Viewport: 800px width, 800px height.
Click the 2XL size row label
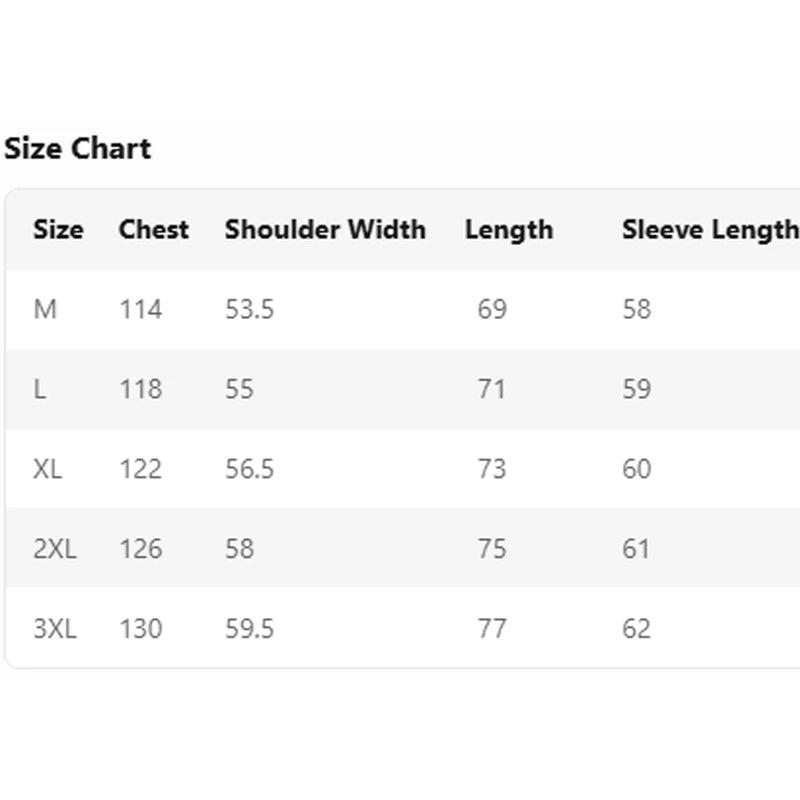click(x=55, y=549)
